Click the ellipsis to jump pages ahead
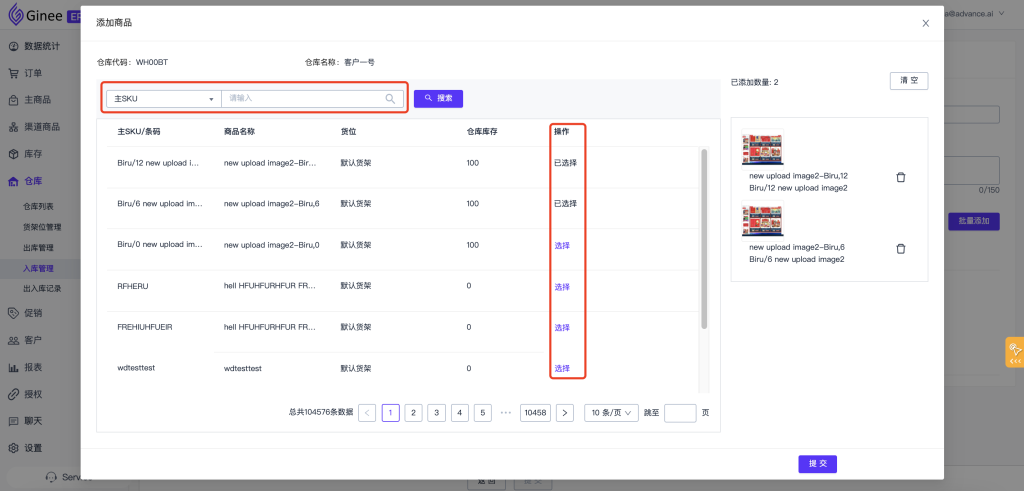The image size is (1024, 491). click(506, 413)
